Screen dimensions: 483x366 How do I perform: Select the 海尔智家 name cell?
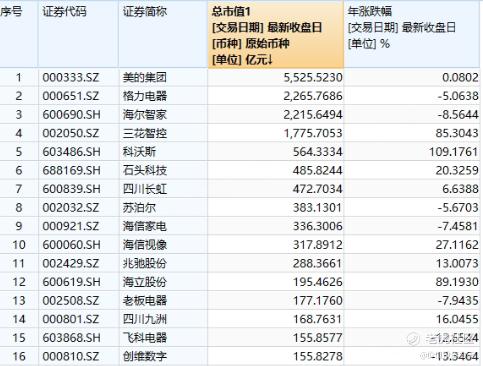point(163,115)
